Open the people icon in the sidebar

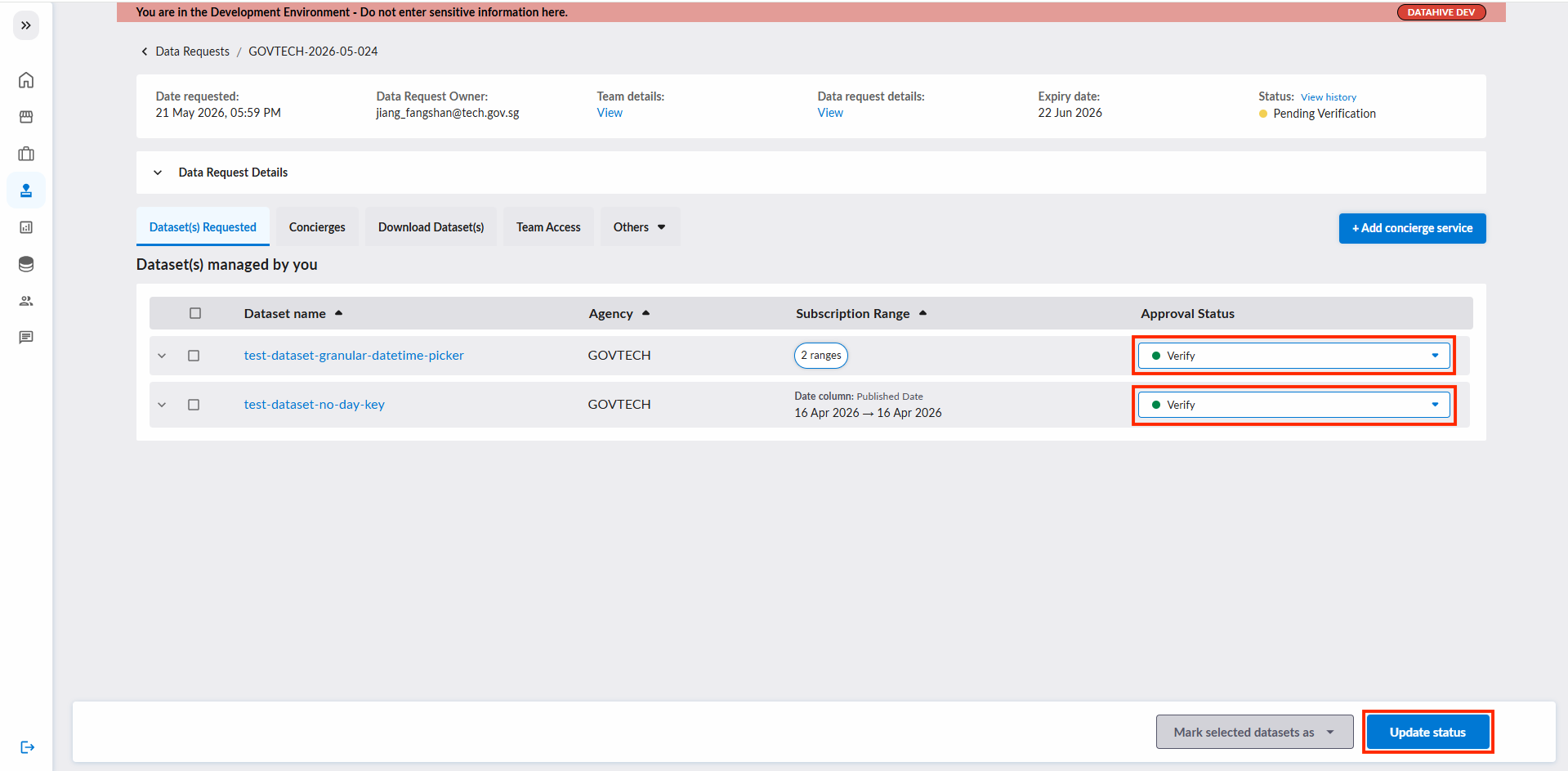point(26,301)
